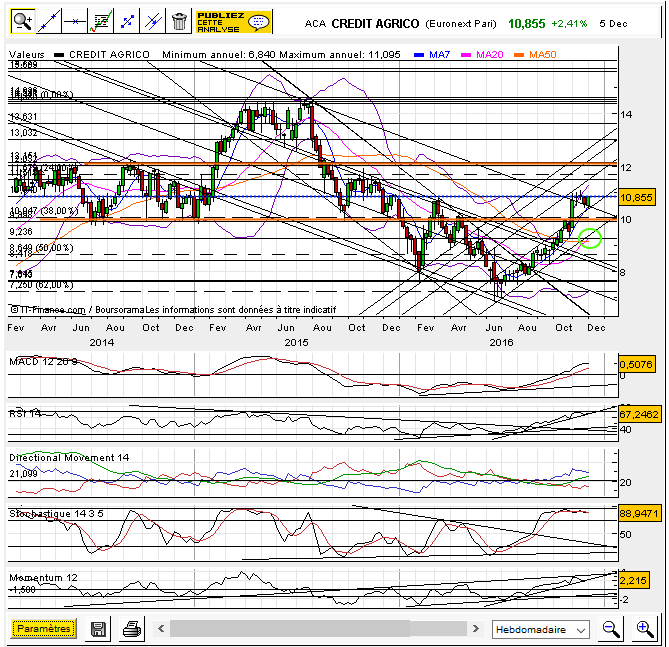Open the indicators chart settings icon
669x647 pixels.
pyautogui.click(x=100, y=20)
